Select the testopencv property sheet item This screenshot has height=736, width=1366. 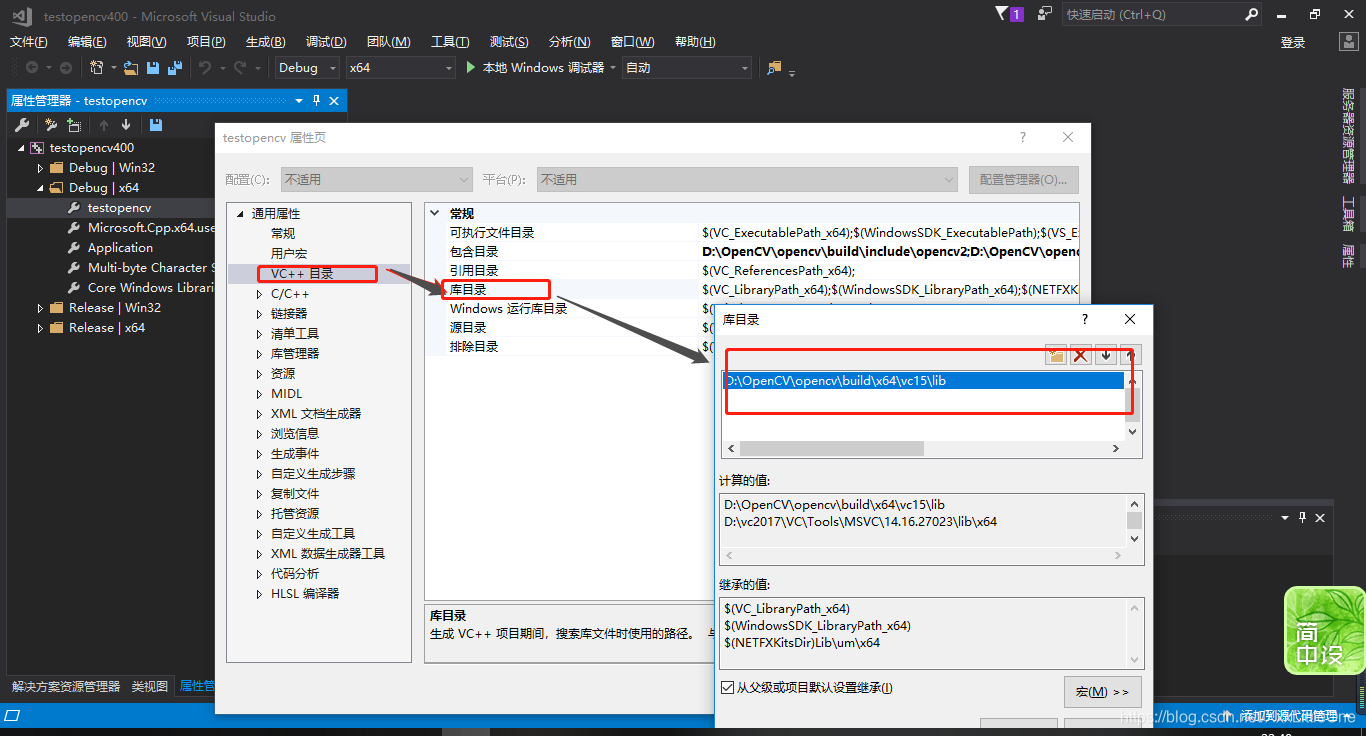[x=119, y=208]
